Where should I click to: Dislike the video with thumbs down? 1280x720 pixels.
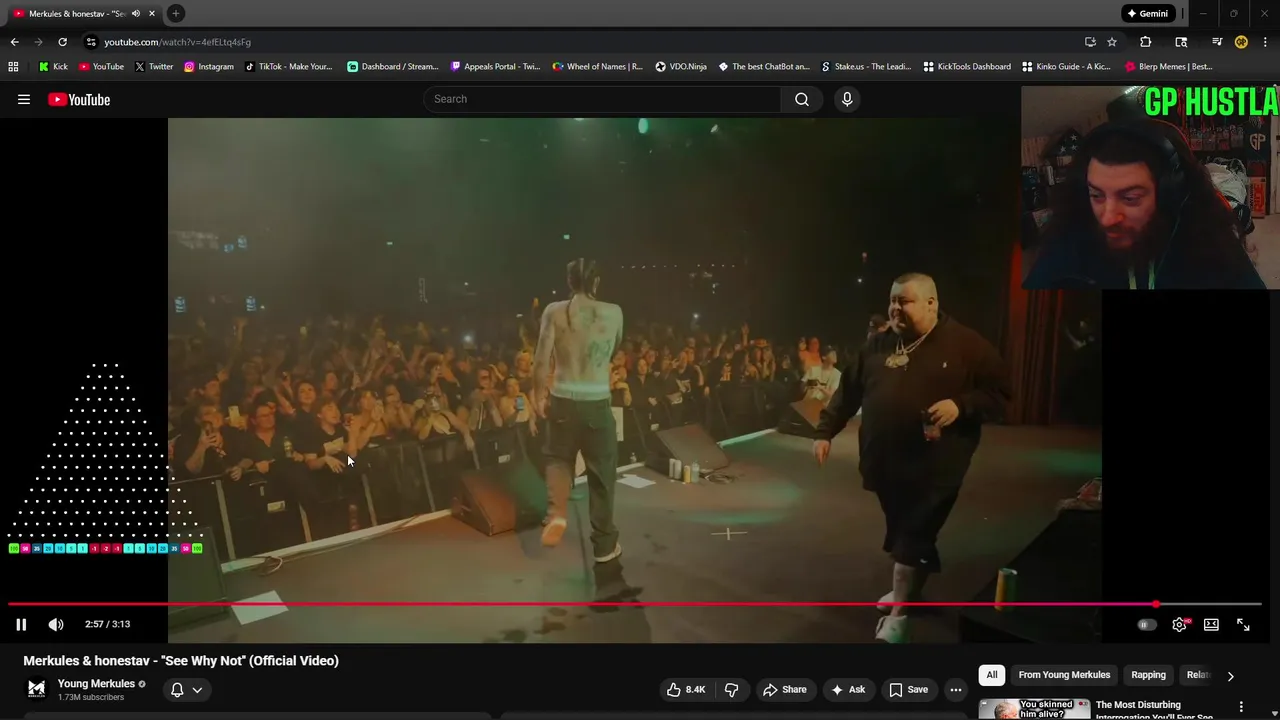(731, 689)
